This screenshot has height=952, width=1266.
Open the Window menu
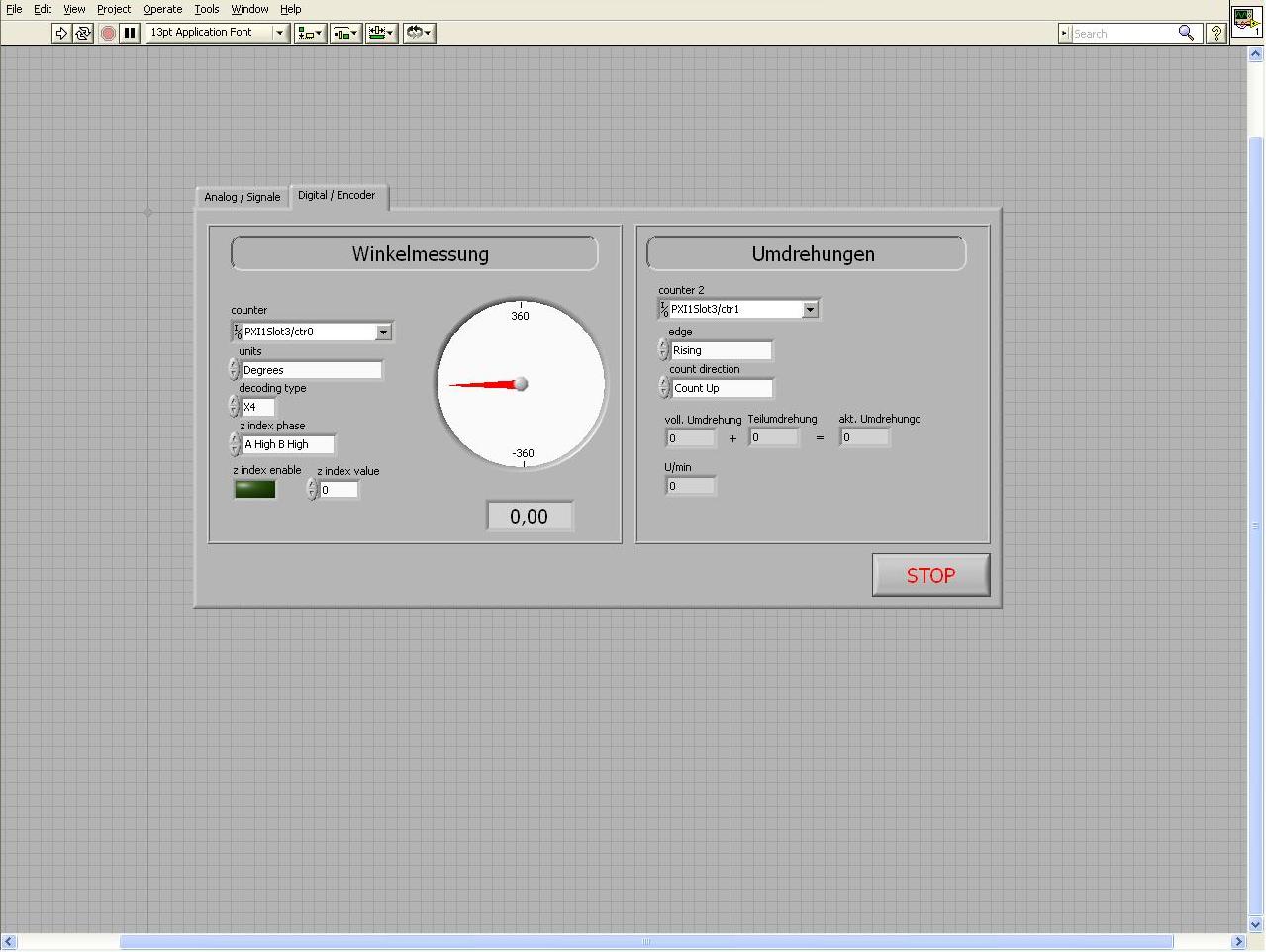click(249, 9)
